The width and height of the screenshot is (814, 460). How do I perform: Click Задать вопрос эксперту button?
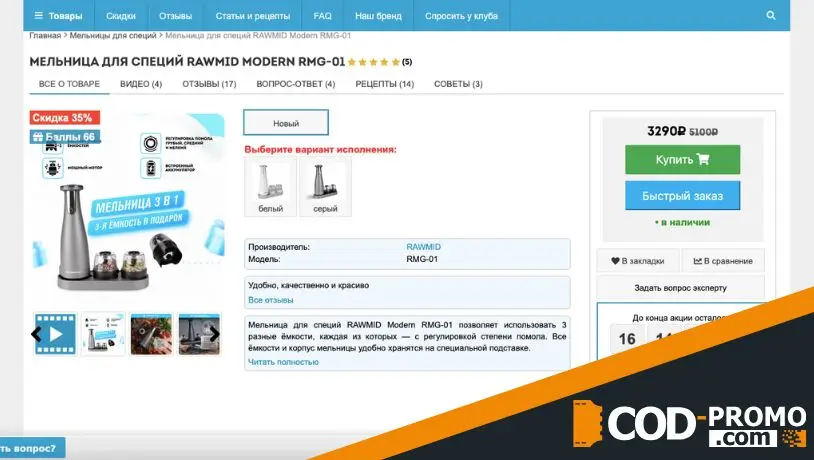click(680, 288)
